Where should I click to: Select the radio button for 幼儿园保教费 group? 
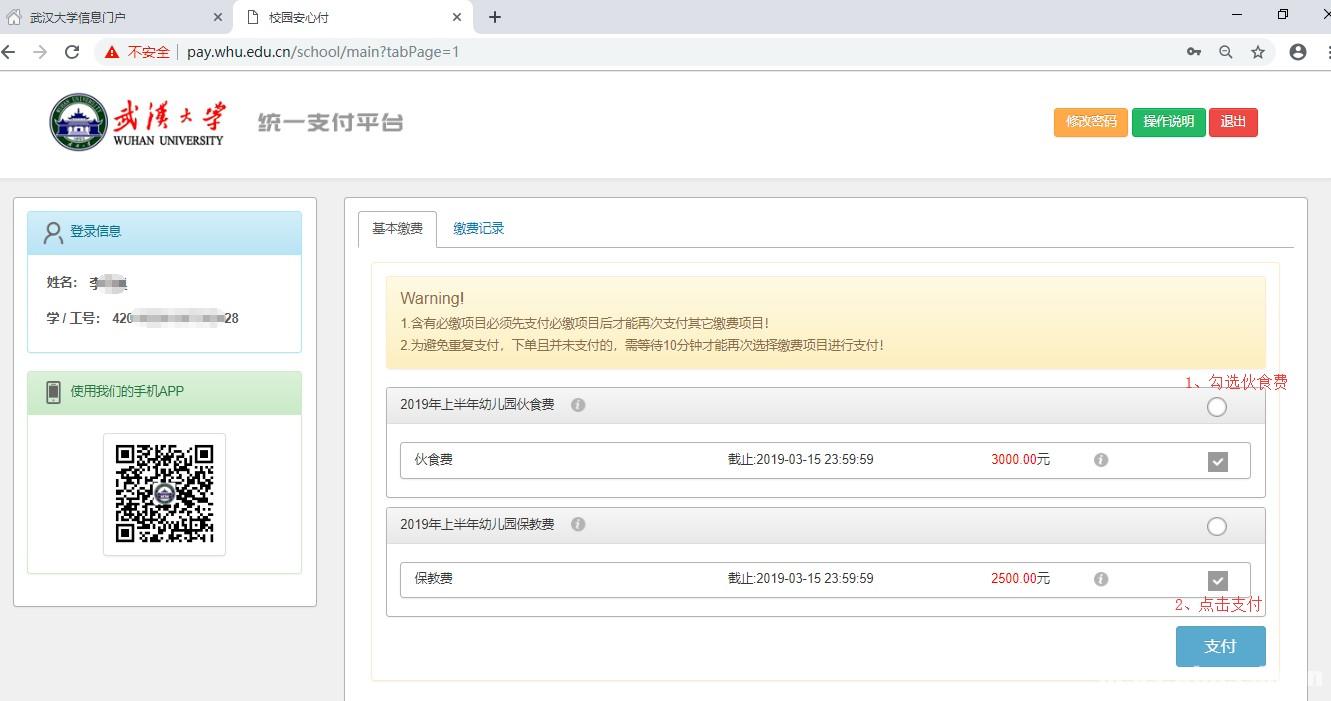(1216, 526)
